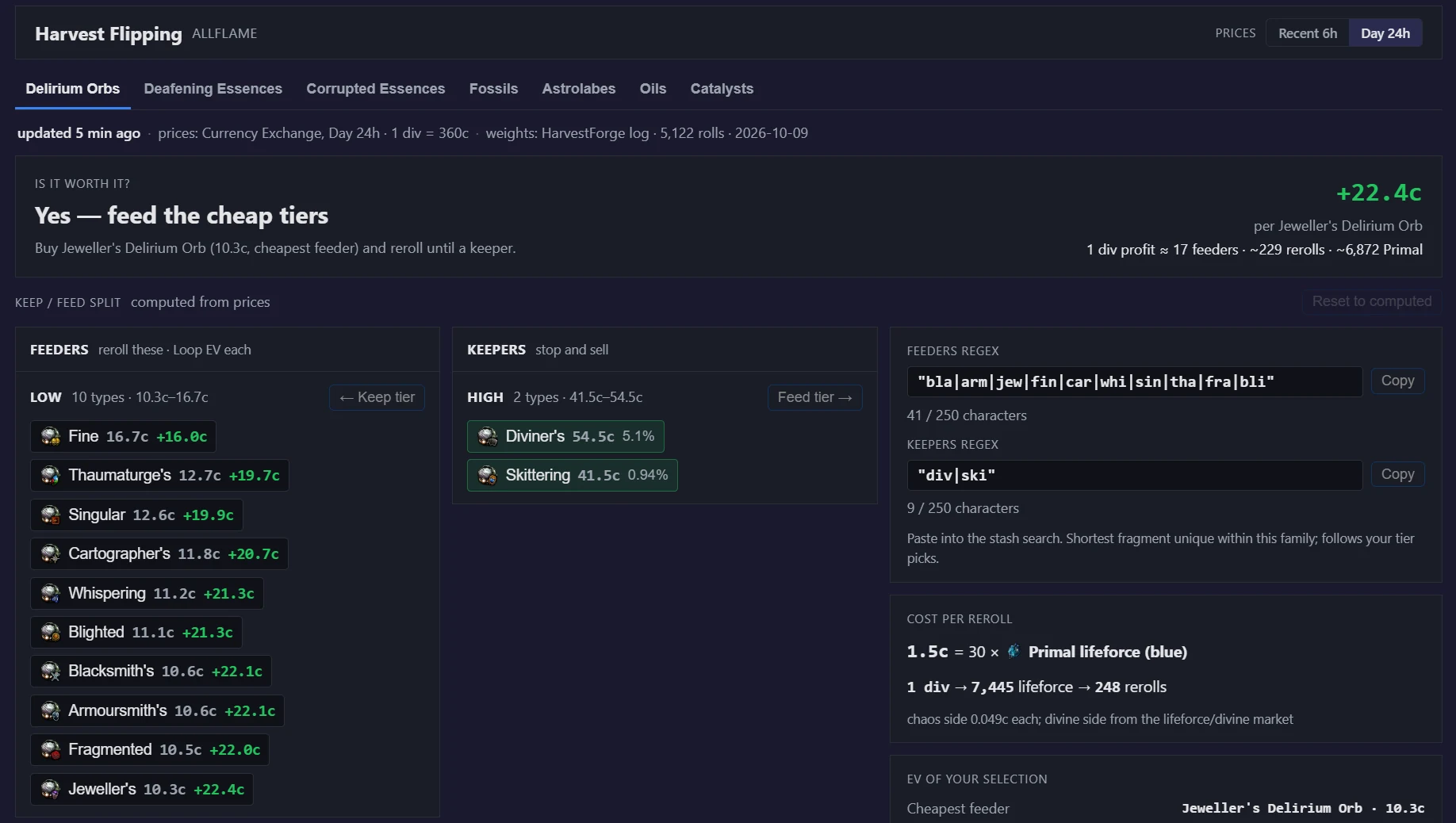Click the "Harvest Flipping" title
Screen dimensions: 1456x823
(109, 34)
